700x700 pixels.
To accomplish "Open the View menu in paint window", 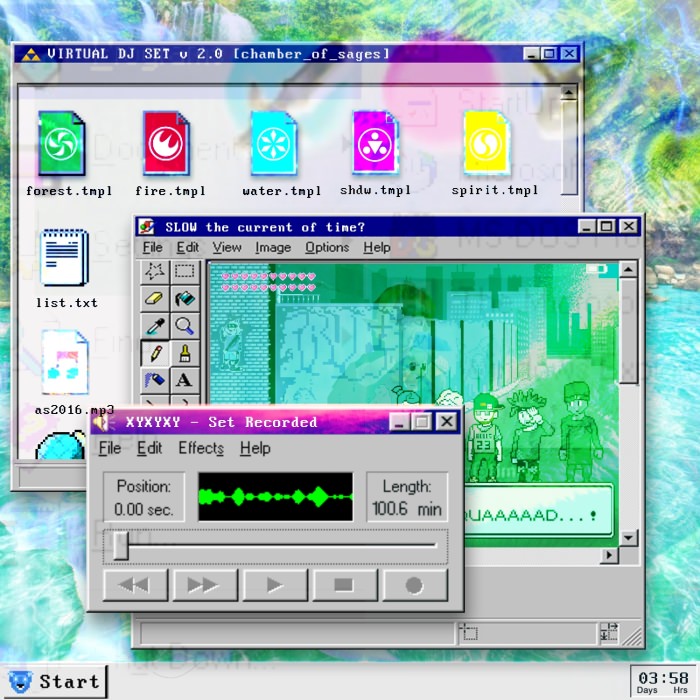I will click(227, 247).
